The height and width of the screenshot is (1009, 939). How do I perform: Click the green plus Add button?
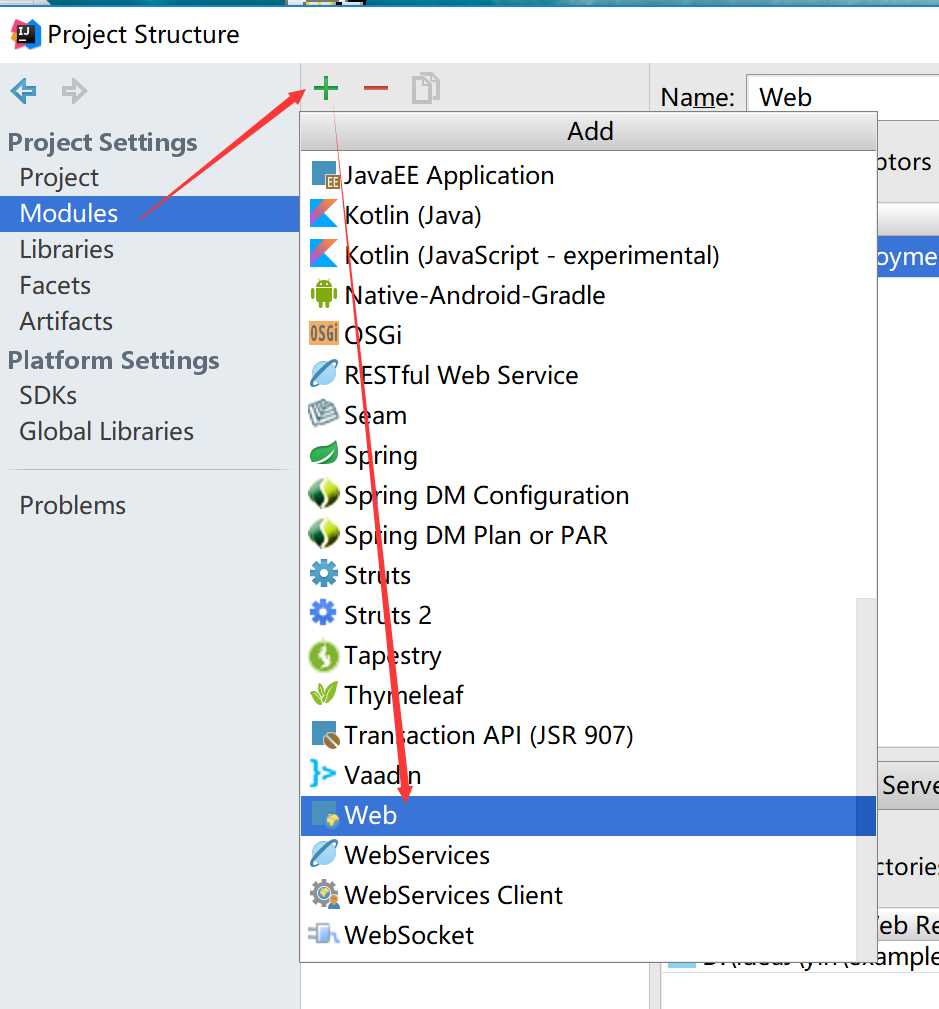pos(326,89)
